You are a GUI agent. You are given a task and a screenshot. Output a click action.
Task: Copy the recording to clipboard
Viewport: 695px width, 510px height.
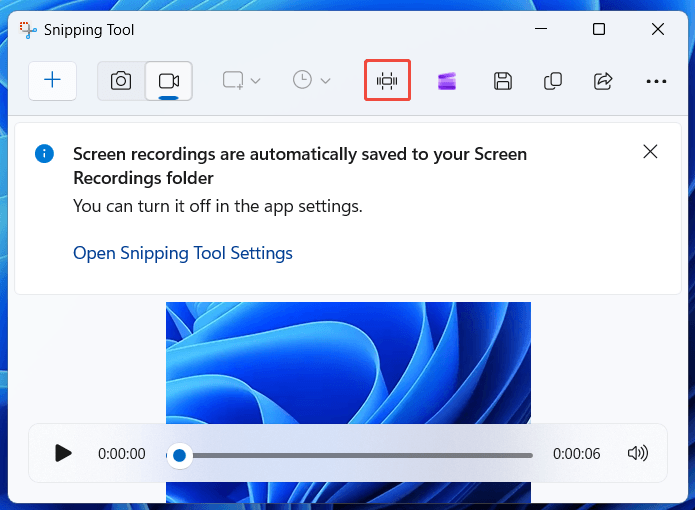coord(553,81)
